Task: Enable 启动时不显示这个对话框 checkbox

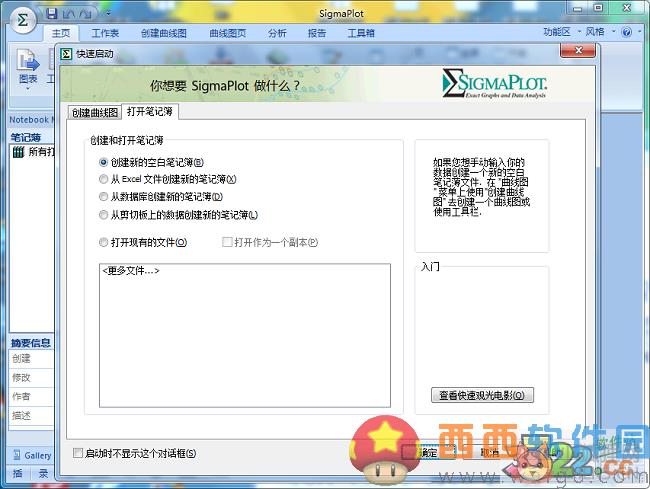Action: pyautogui.click(x=78, y=453)
